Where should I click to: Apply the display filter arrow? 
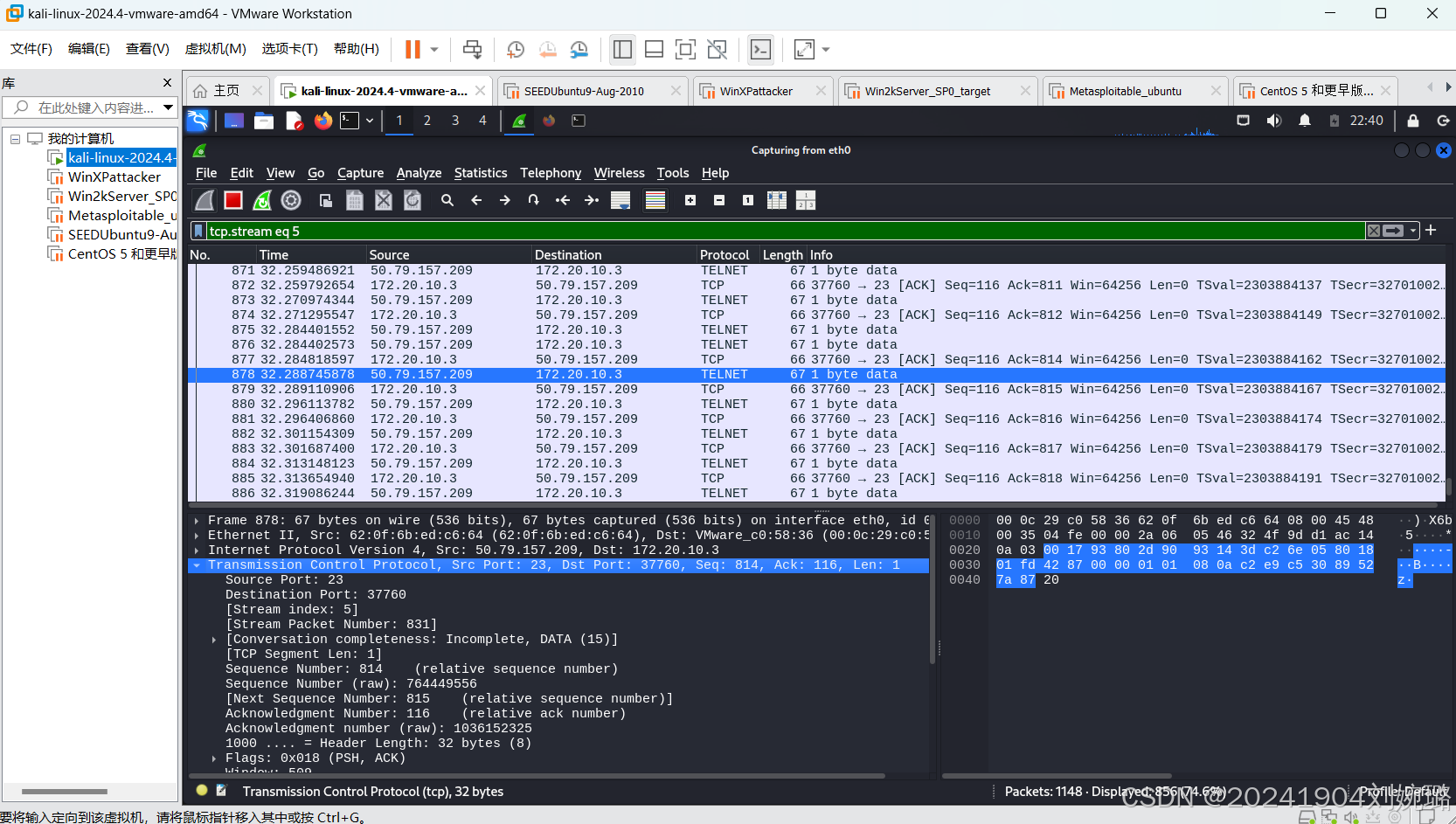click(1394, 231)
